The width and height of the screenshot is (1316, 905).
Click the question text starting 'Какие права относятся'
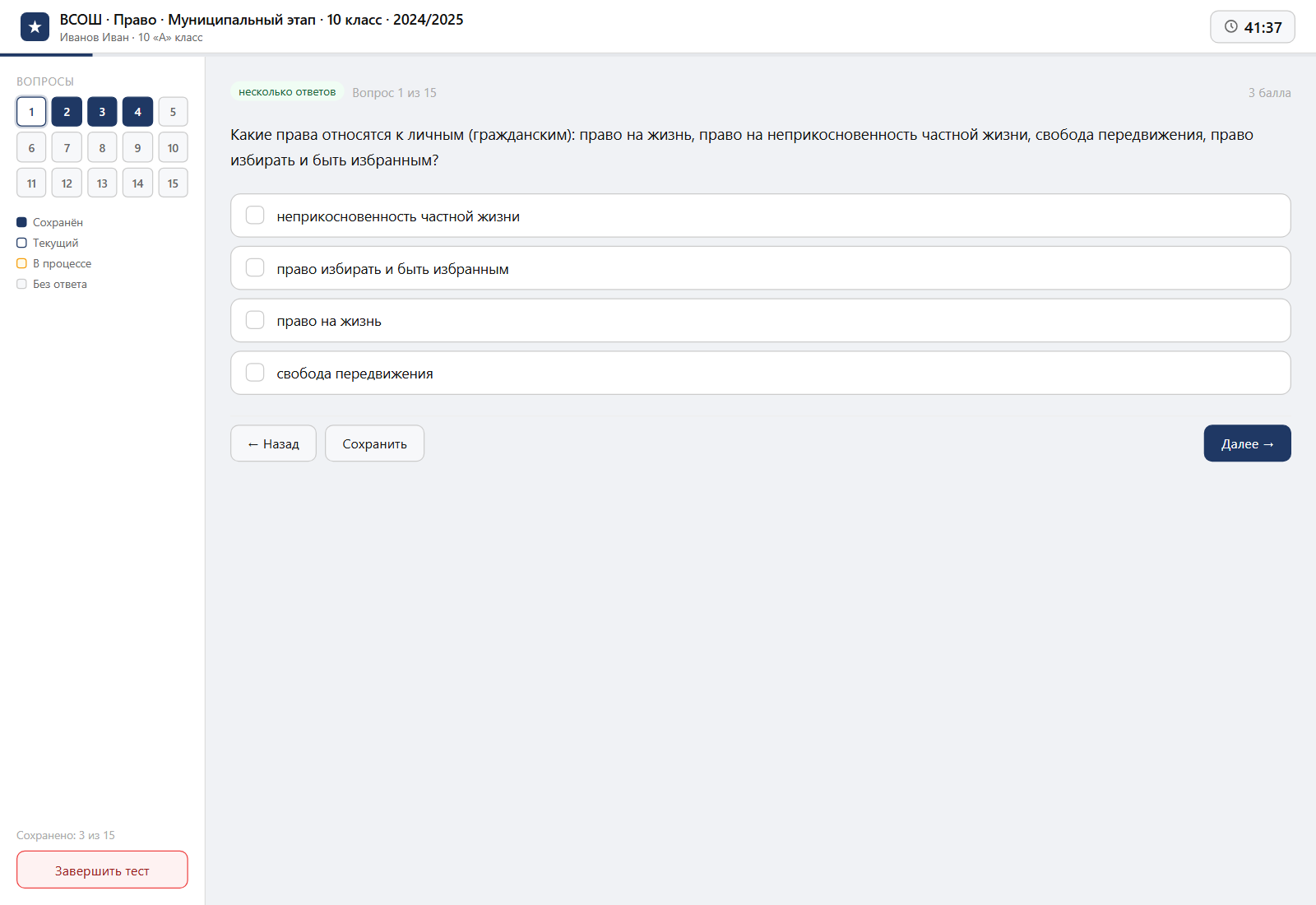click(x=742, y=147)
